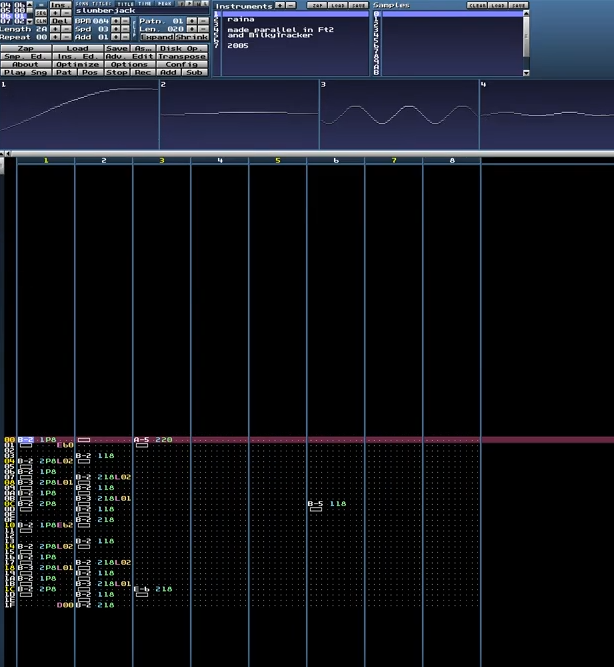Click Play Sng button
Image resolution: width=614 pixels, height=667 pixels.
[x=26, y=72]
